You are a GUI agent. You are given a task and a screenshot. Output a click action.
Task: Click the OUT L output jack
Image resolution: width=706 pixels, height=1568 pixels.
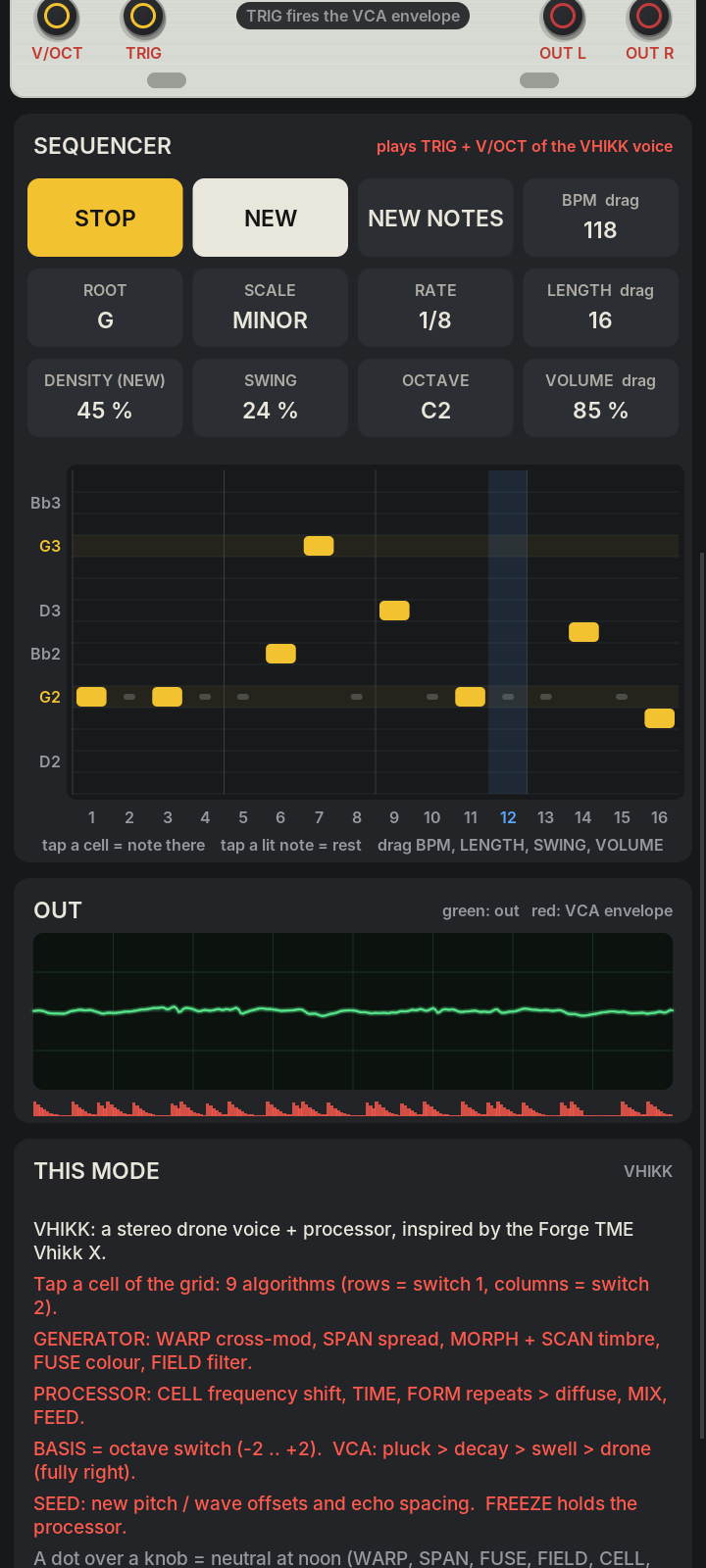click(563, 16)
